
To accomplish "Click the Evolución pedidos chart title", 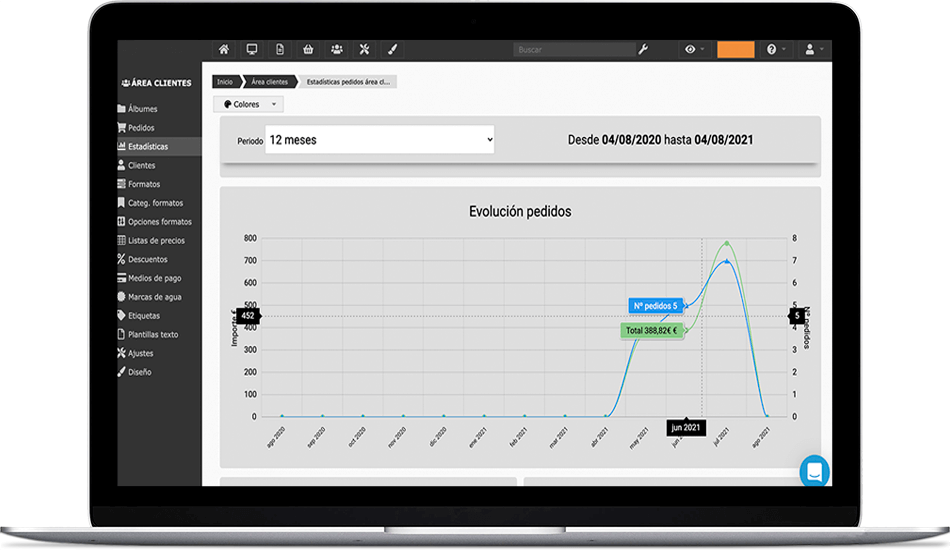I will pyautogui.click(x=520, y=212).
